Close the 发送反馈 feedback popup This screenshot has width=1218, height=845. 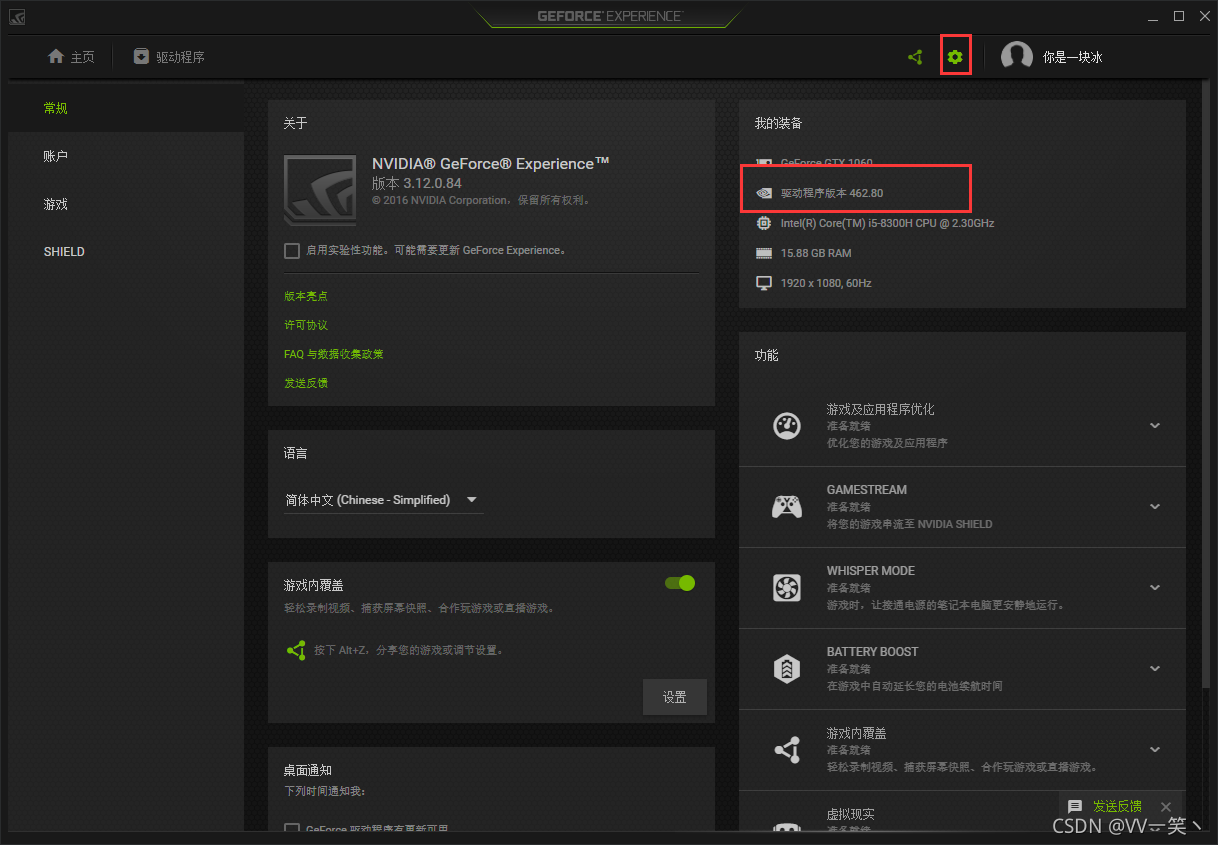pyautogui.click(x=1165, y=806)
